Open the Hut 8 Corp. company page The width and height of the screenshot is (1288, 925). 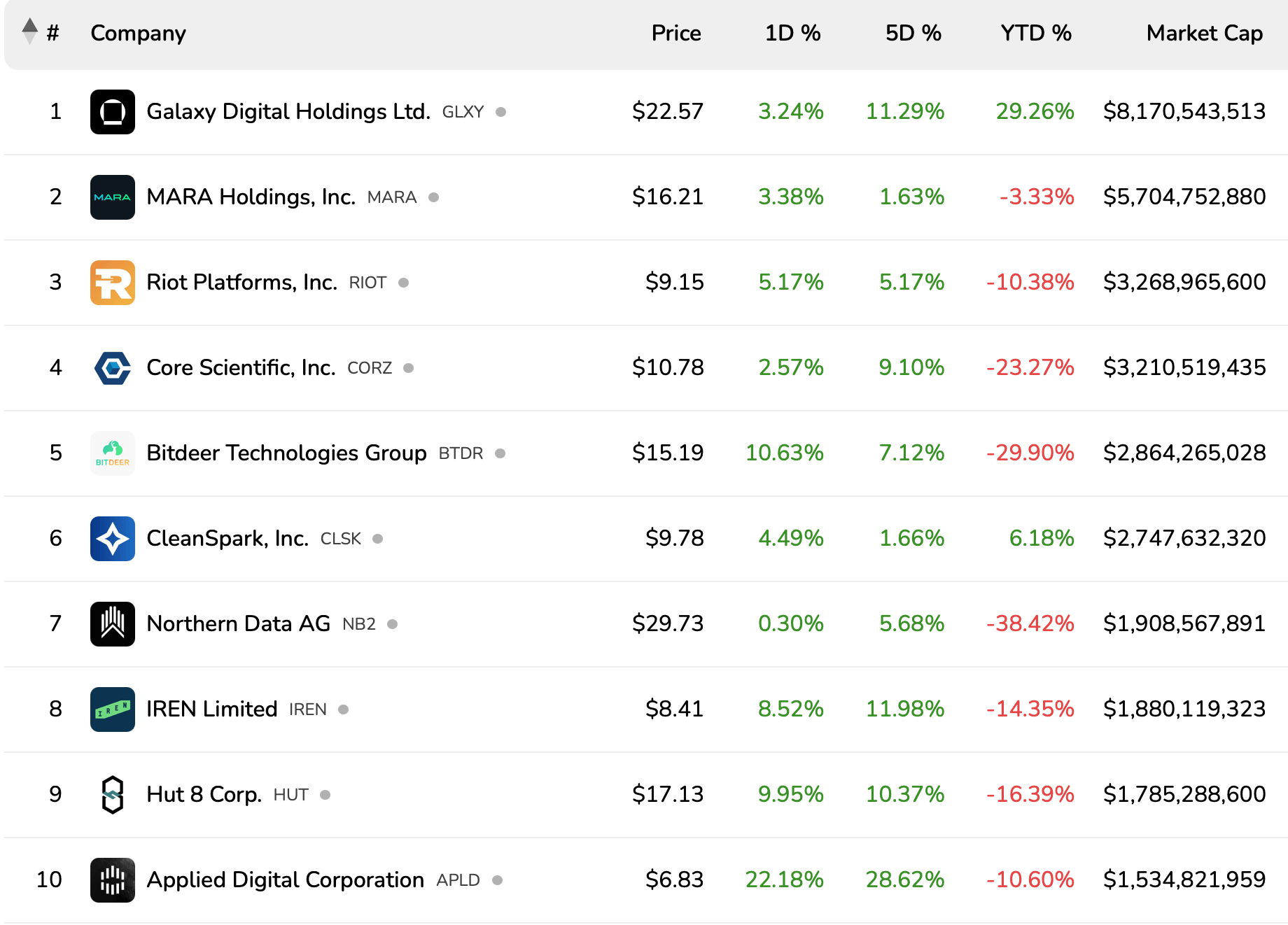[x=203, y=794]
